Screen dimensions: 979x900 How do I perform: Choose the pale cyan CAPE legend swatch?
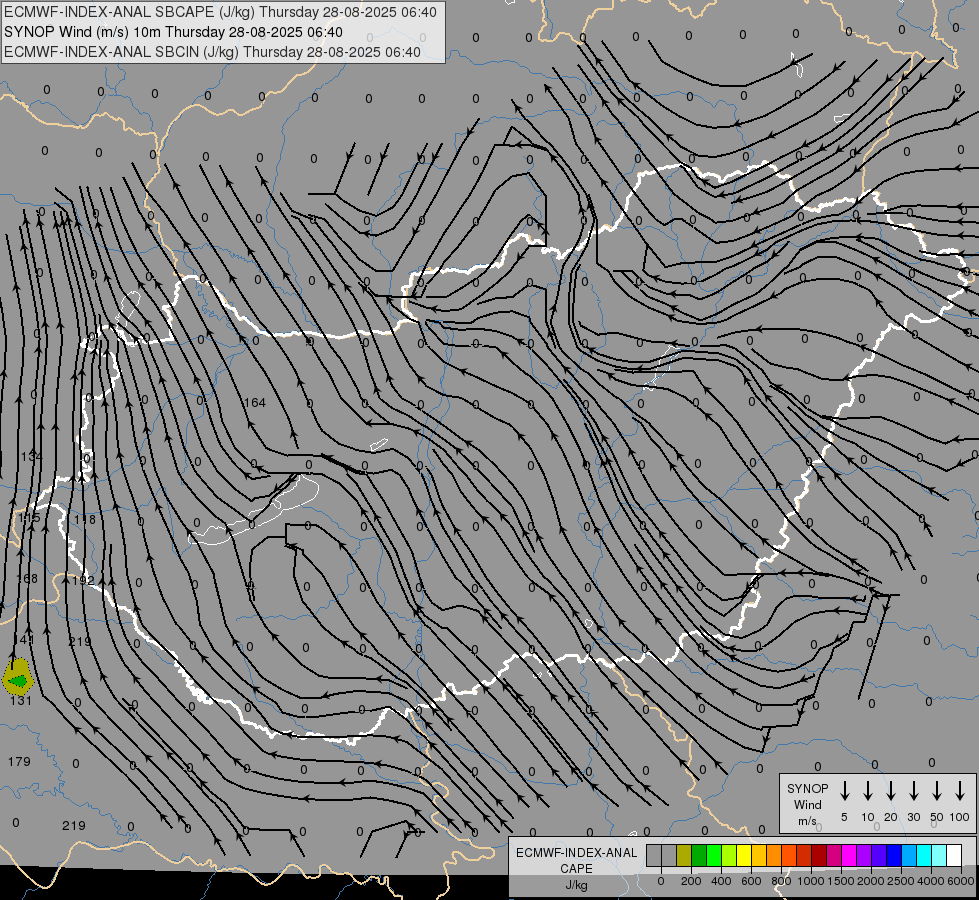click(x=938, y=855)
